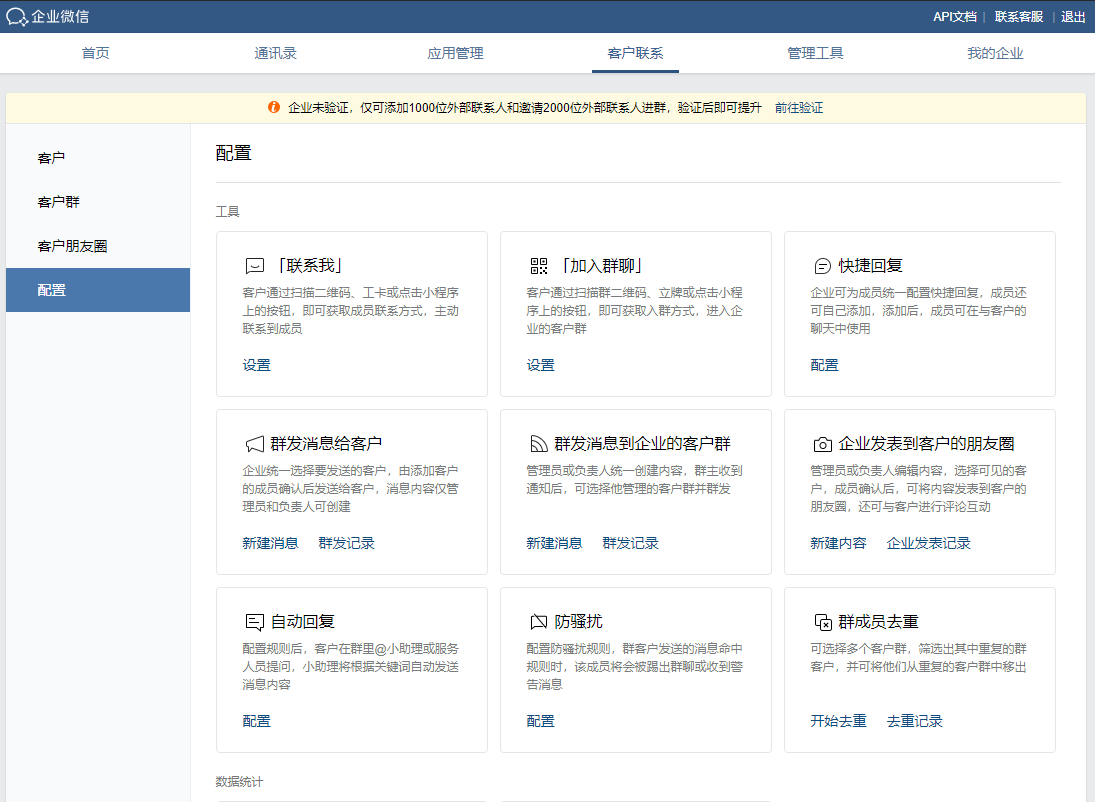Click the 快捷回复 speech bubble icon

coord(822,266)
